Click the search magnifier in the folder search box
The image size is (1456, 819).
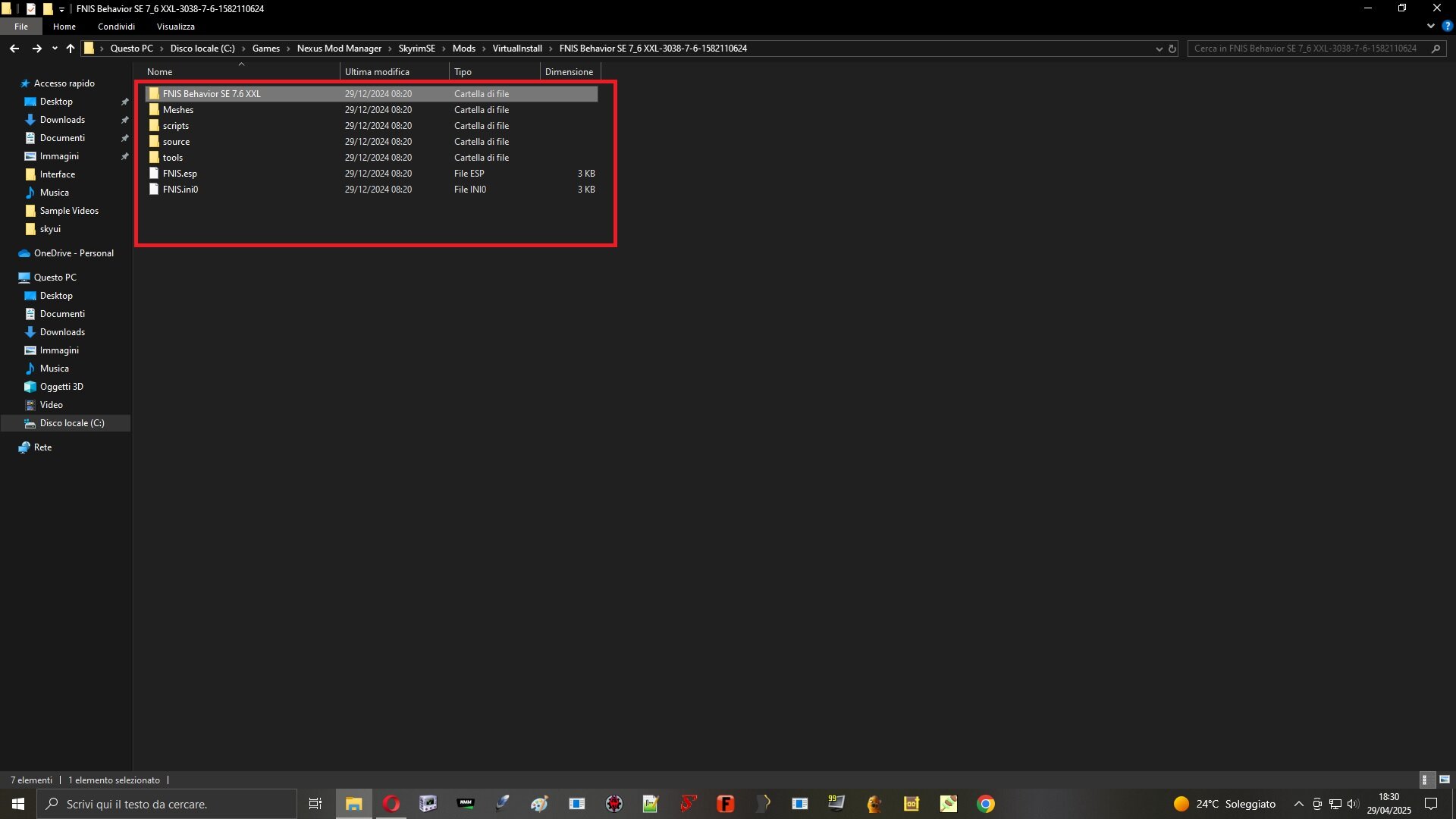(1436, 49)
